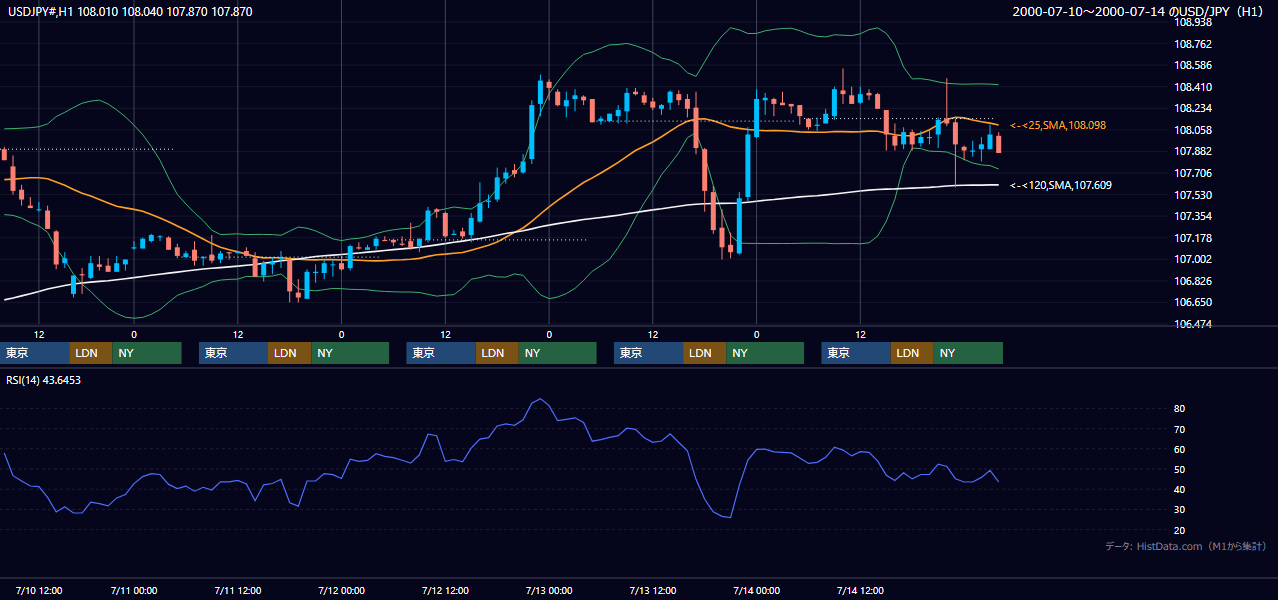This screenshot has height=600, width=1278.
Task: Click the first 東京 session block
Action: pyautogui.click(x=35, y=353)
